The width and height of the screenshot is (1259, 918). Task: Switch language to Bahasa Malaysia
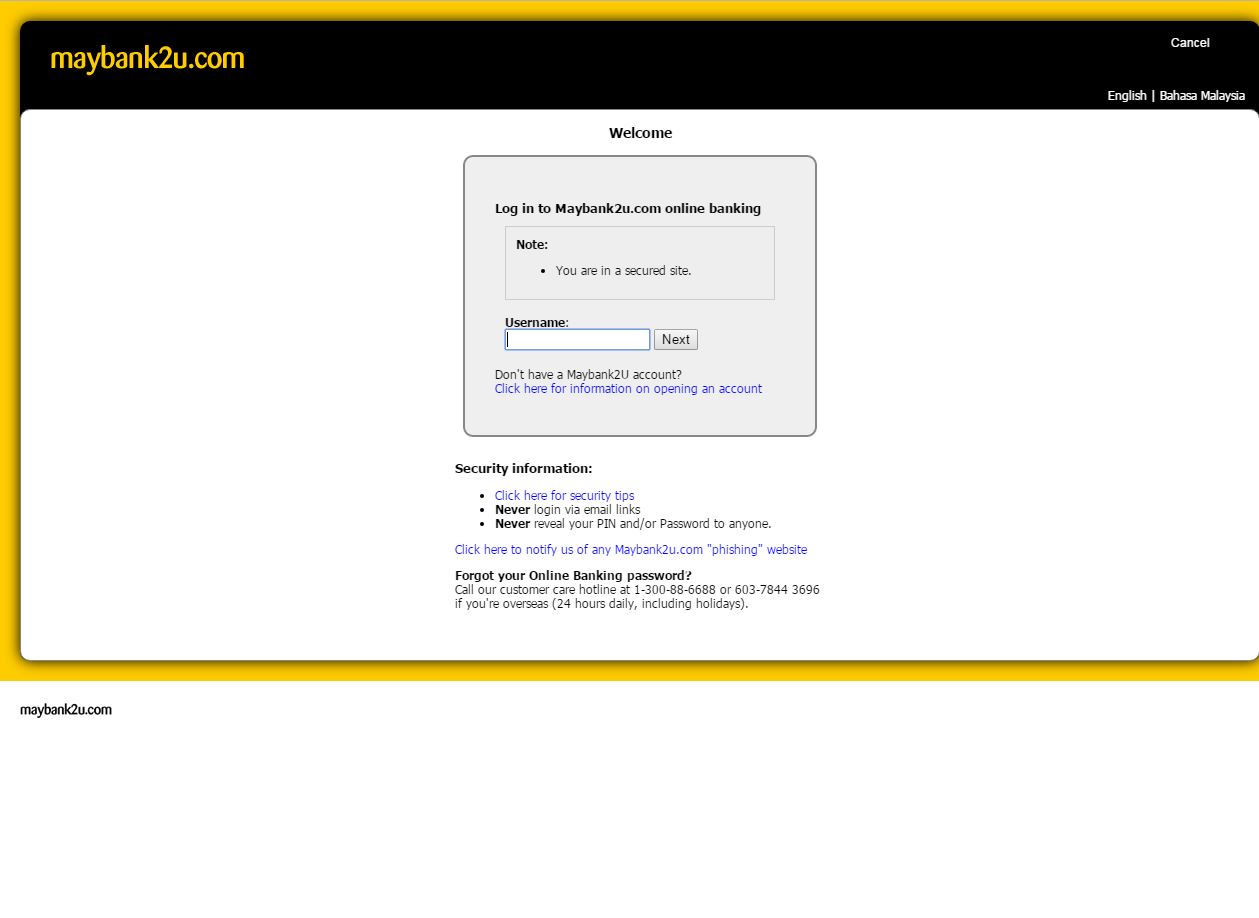[x=1202, y=96]
